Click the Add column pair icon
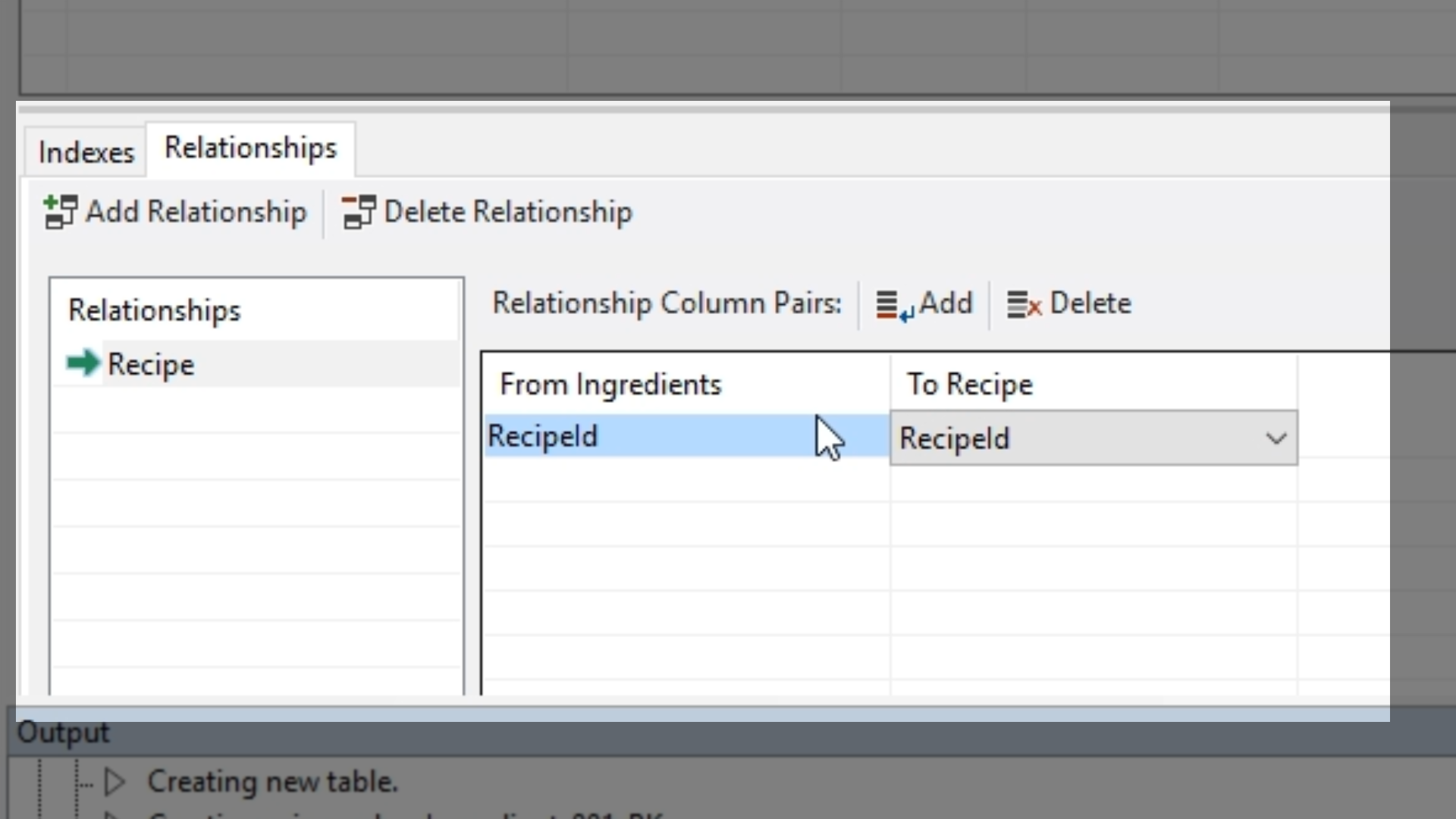Image resolution: width=1456 pixels, height=819 pixels. [894, 305]
